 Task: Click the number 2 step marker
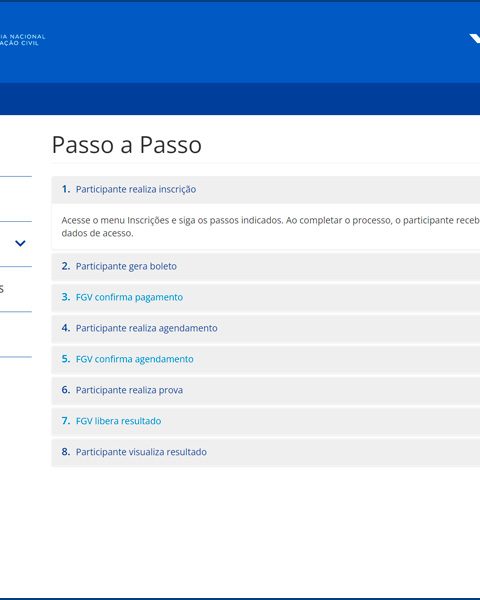click(x=66, y=266)
